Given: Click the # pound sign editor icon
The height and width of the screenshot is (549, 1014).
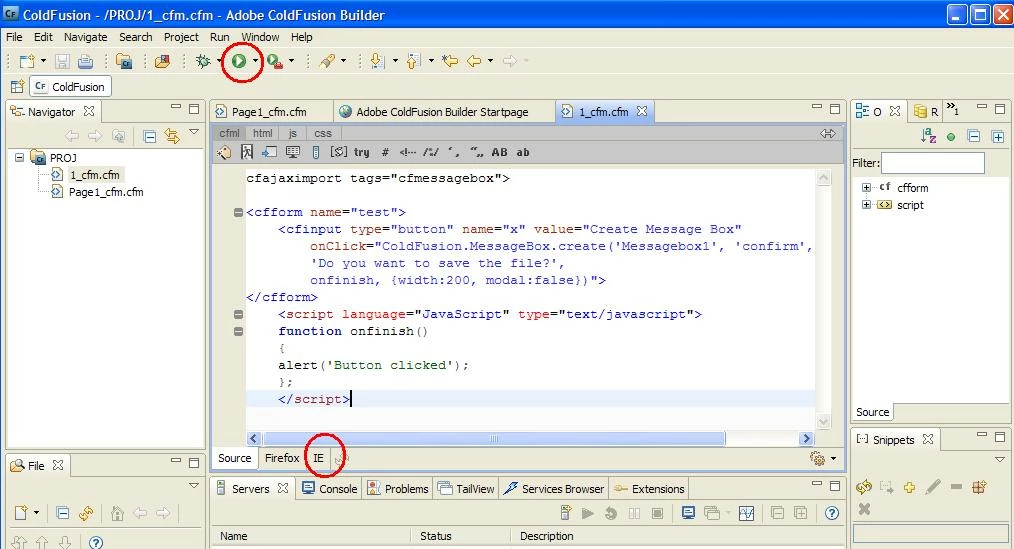Looking at the screenshot, I should pos(385,153).
